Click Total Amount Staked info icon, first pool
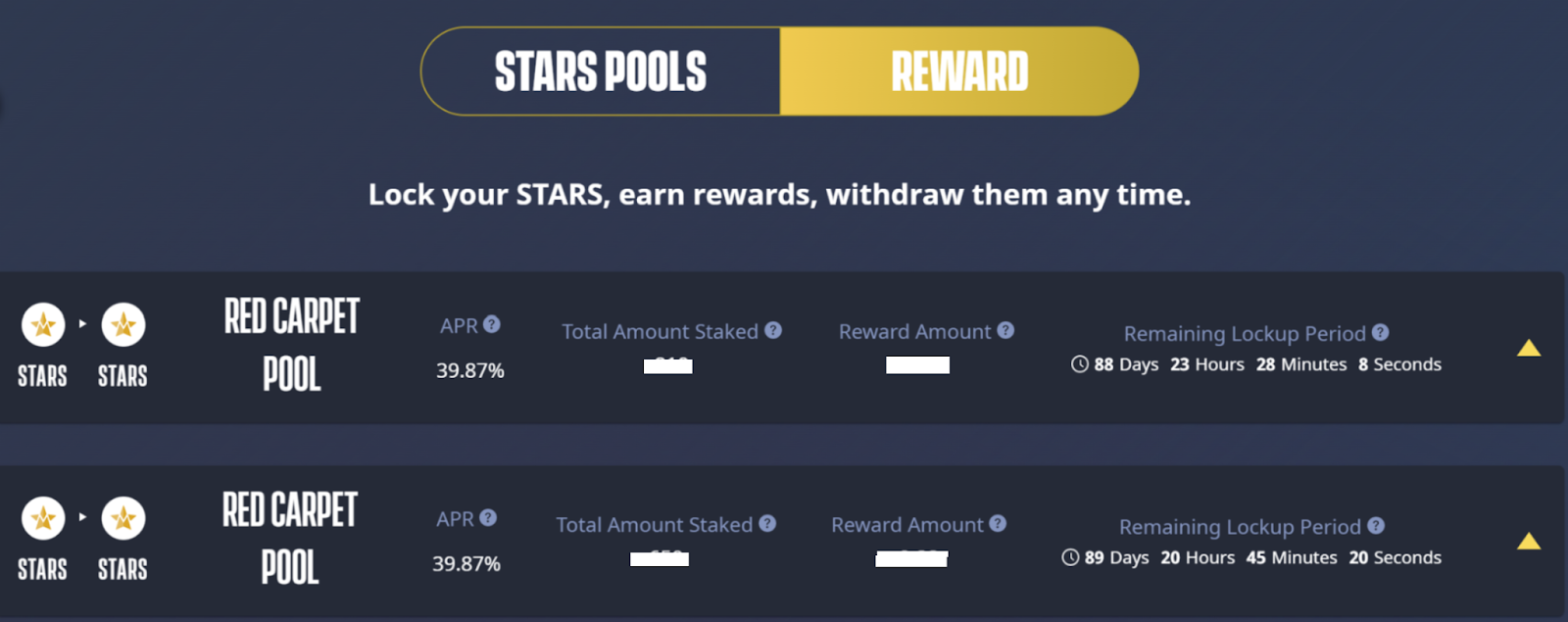Image resolution: width=1568 pixels, height=622 pixels. (x=773, y=330)
